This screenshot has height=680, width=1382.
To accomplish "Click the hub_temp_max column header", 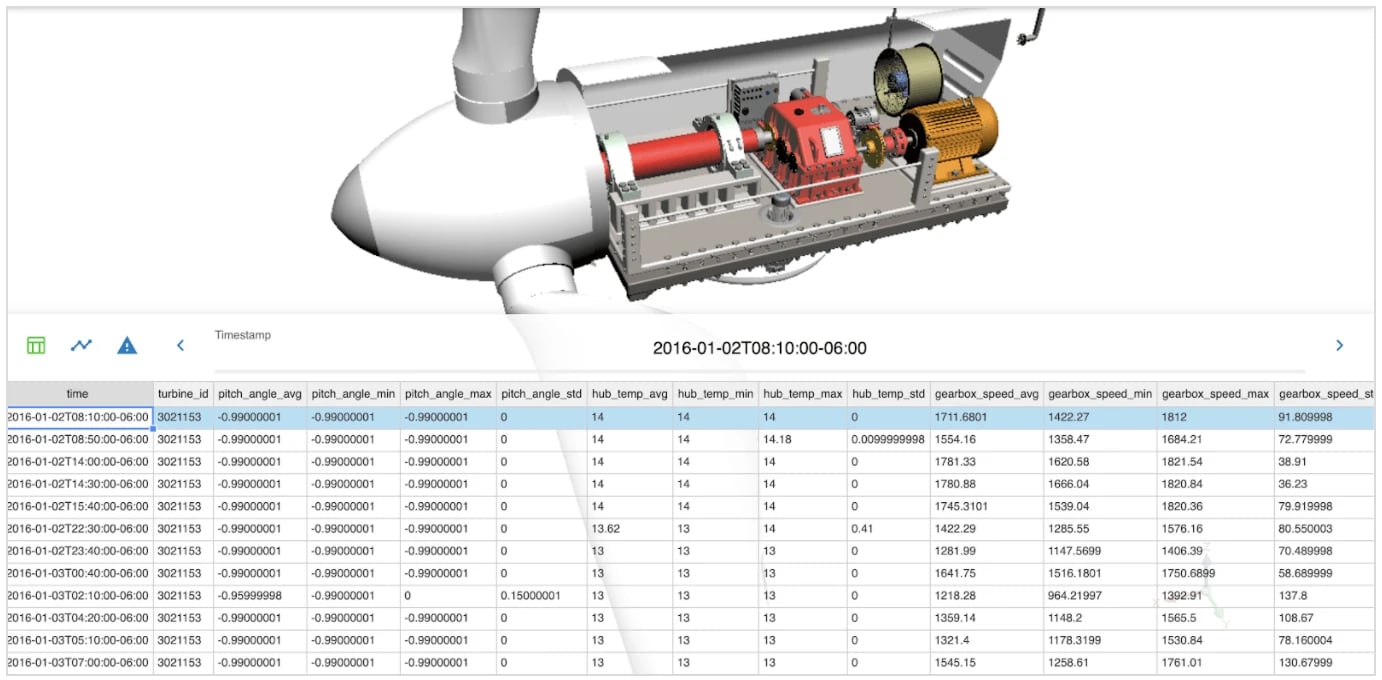I will pyautogui.click(x=802, y=393).
